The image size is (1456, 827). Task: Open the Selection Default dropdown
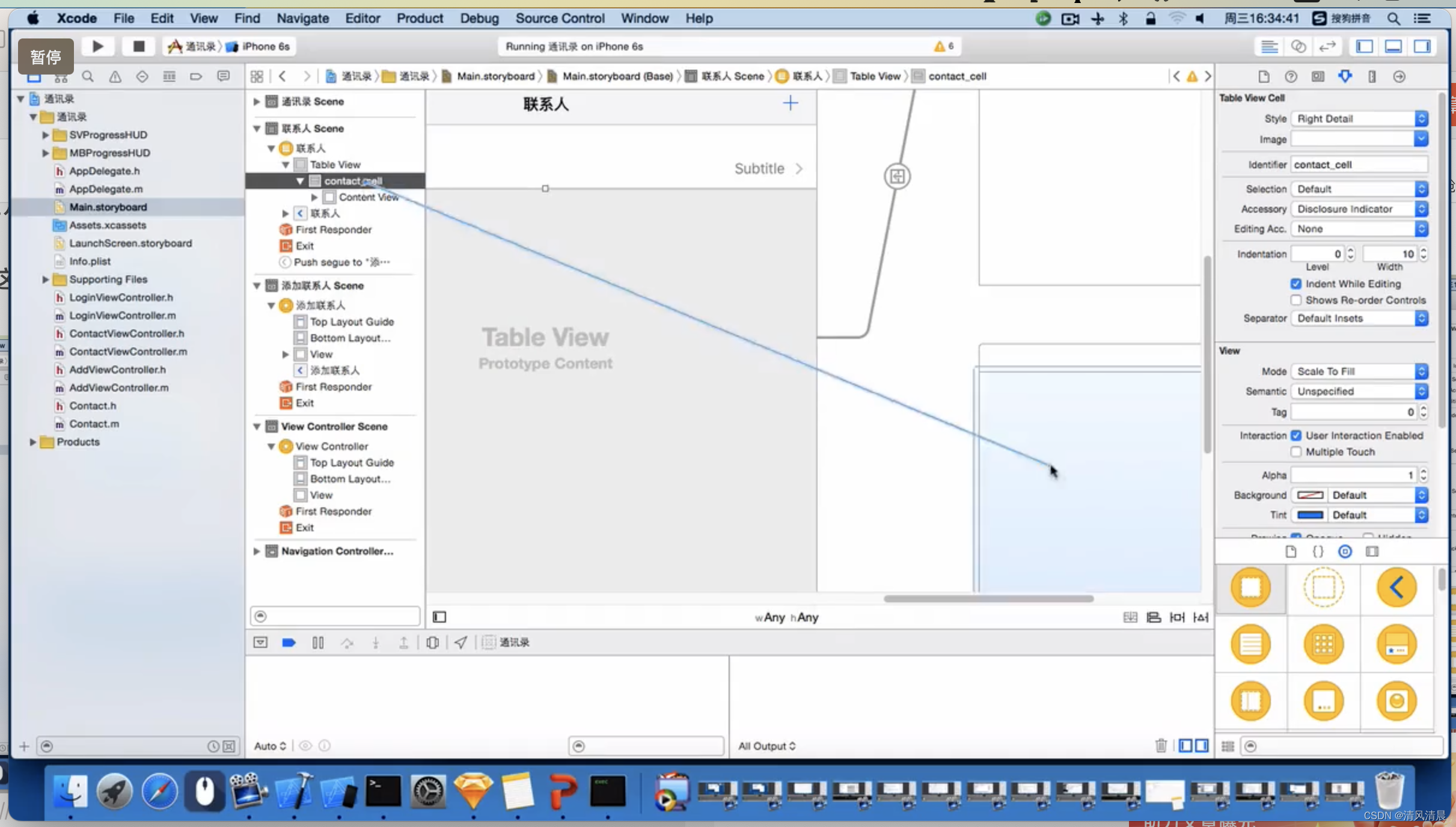tap(1359, 189)
